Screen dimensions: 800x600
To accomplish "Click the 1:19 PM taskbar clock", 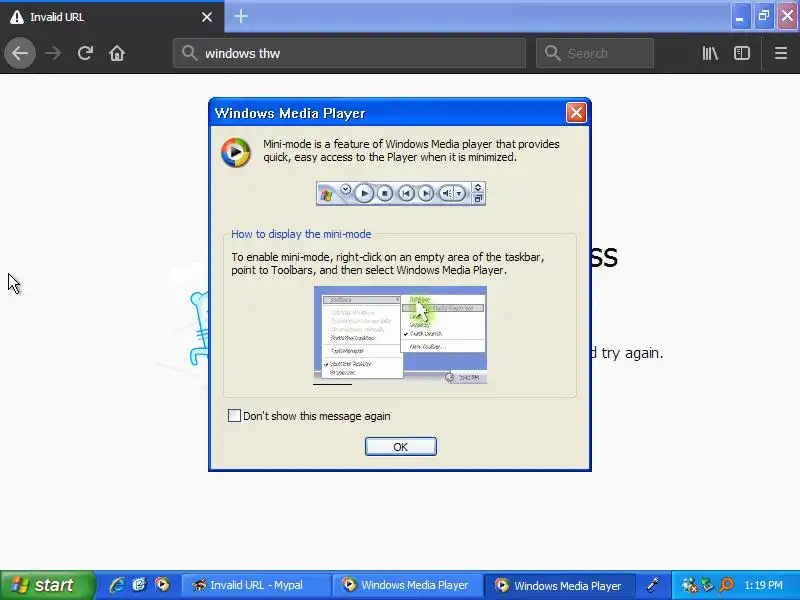I will [763, 585].
